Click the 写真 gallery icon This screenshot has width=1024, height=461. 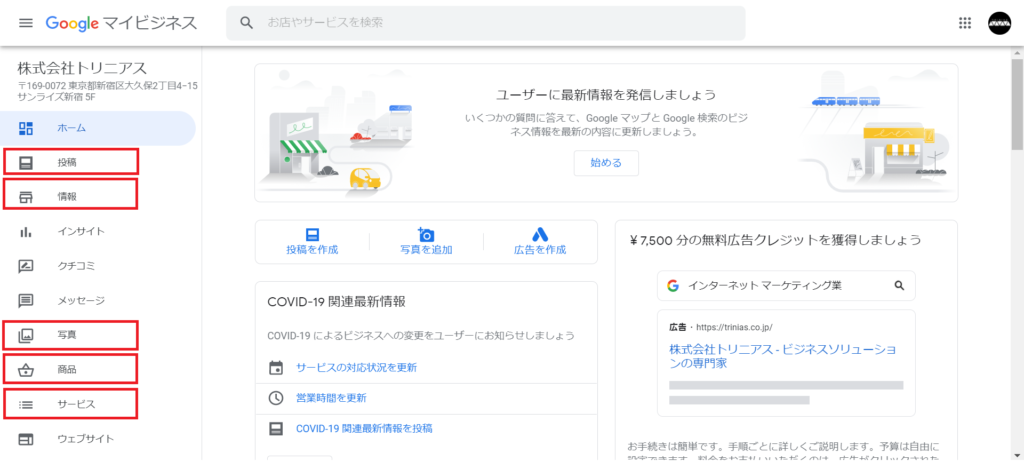(25, 335)
